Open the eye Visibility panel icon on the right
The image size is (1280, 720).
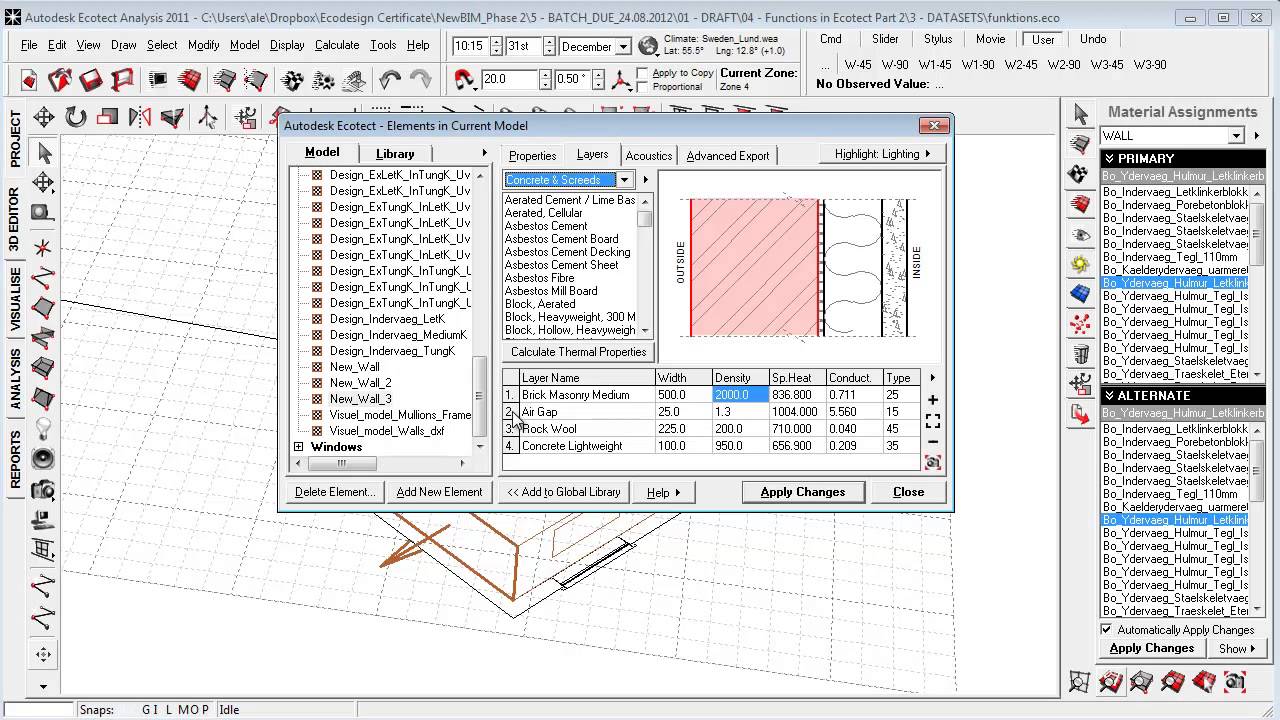coord(1080,235)
